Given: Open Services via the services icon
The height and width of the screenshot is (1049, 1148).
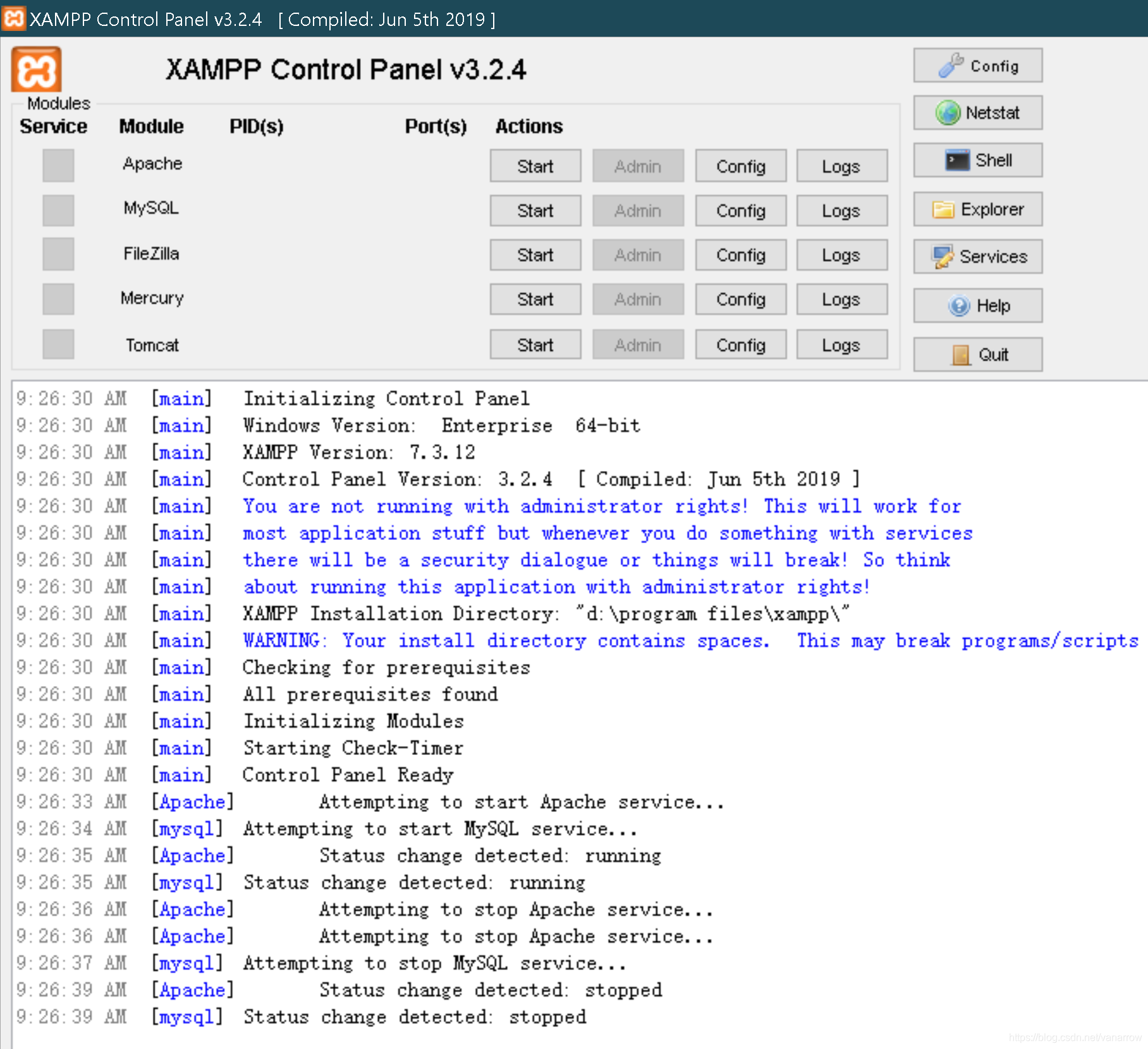Looking at the screenshot, I should [x=977, y=257].
